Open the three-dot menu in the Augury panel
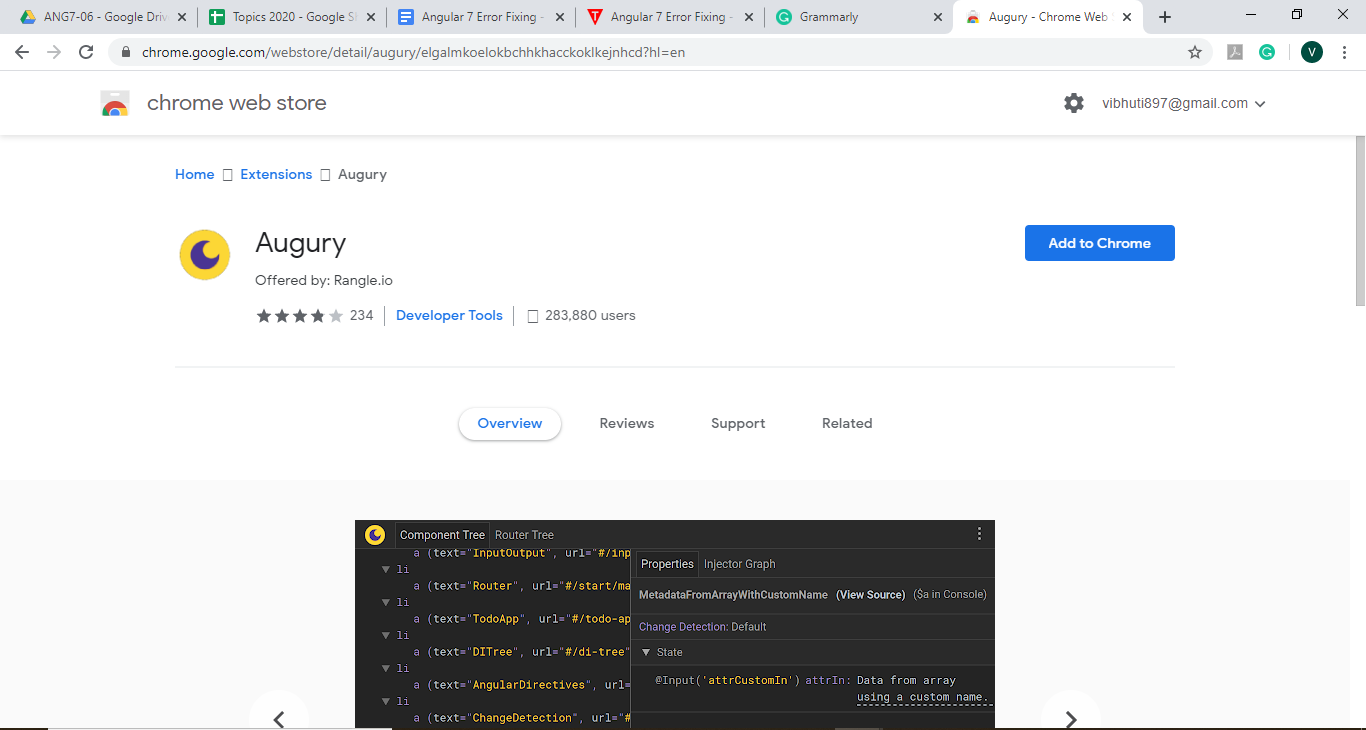The width and height of the screenshot is (1366, 730). [x=979, y=534]
